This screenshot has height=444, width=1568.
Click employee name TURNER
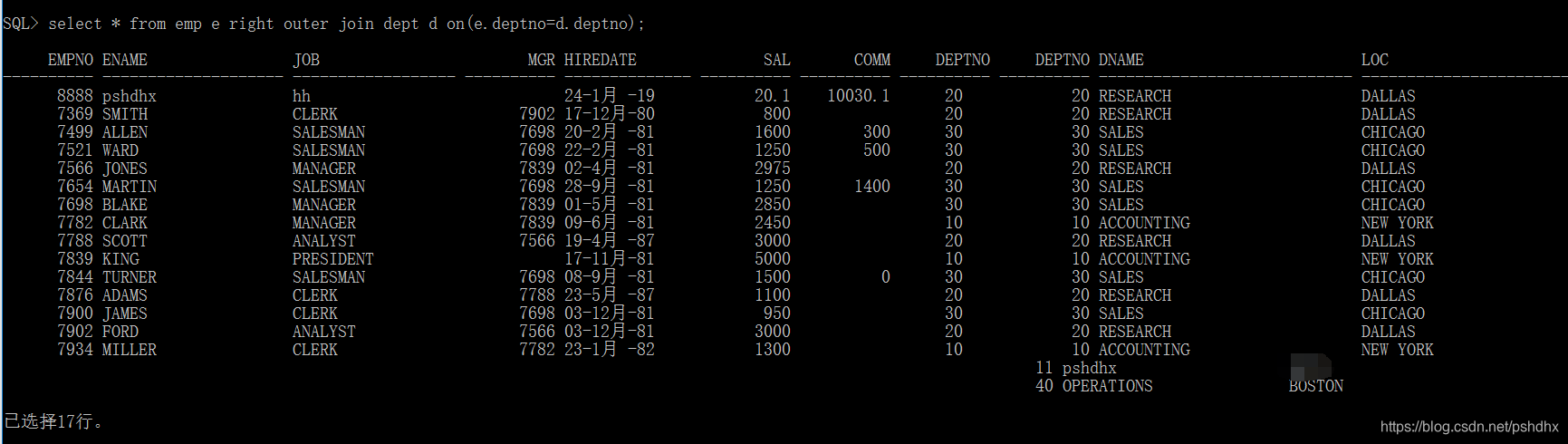130,277
